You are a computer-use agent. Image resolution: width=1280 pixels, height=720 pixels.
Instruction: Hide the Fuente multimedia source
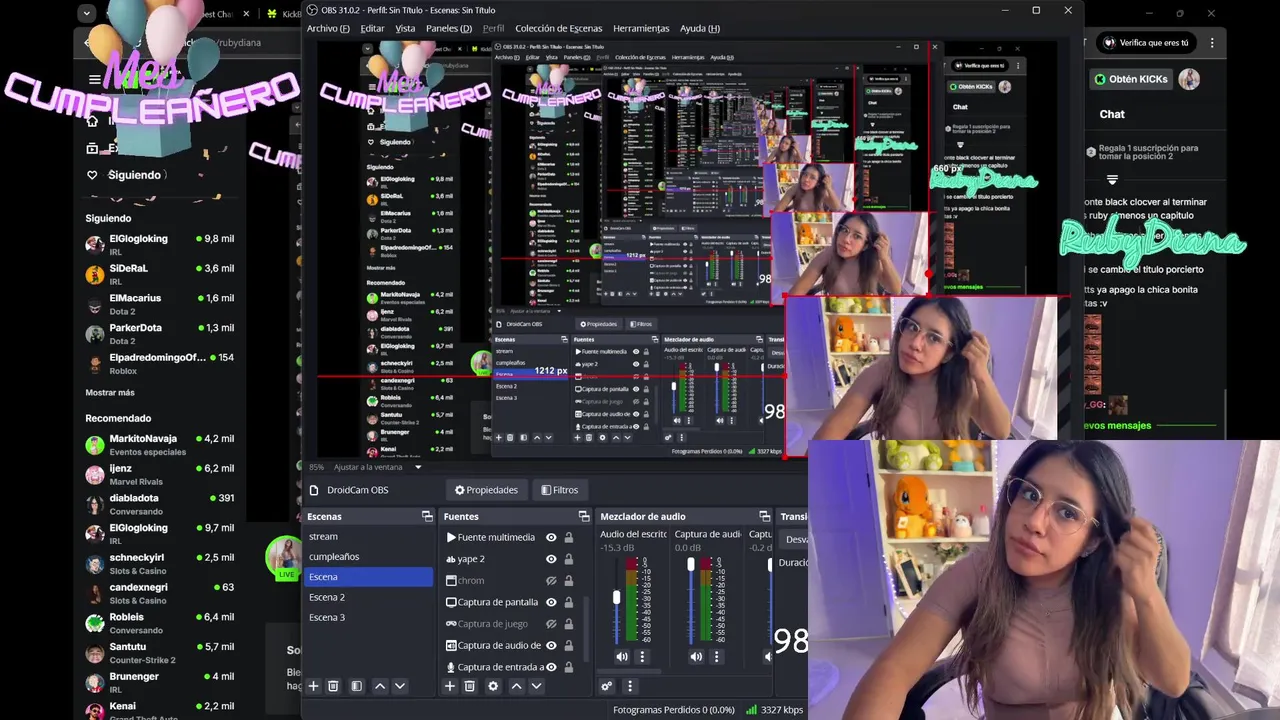(551, 537)
